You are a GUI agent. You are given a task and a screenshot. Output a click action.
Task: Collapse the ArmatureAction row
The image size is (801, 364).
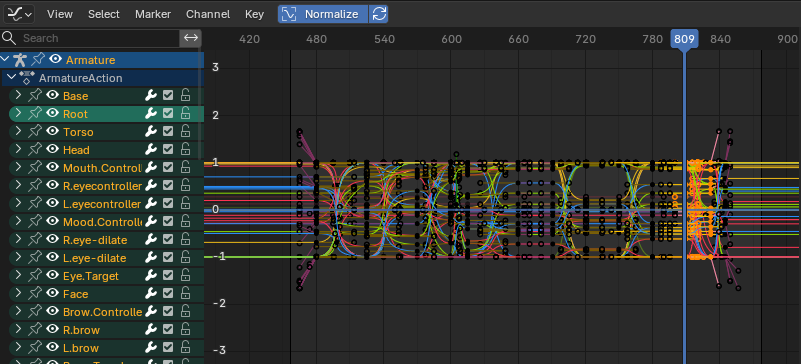(11, 78)
